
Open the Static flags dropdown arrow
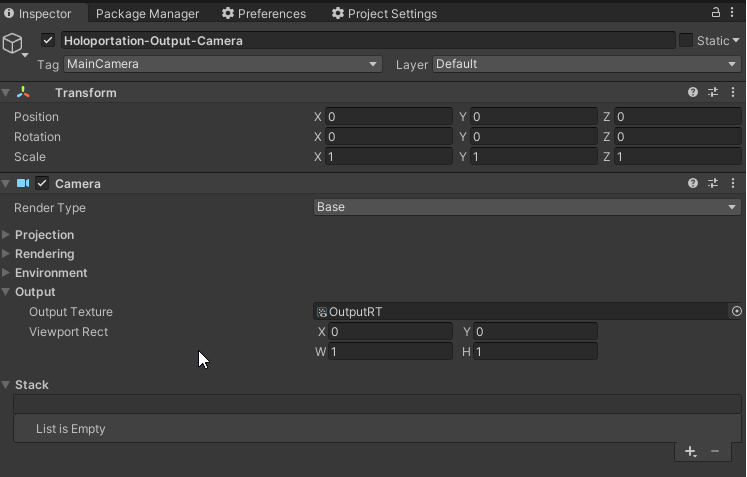(x=736, y=41)
